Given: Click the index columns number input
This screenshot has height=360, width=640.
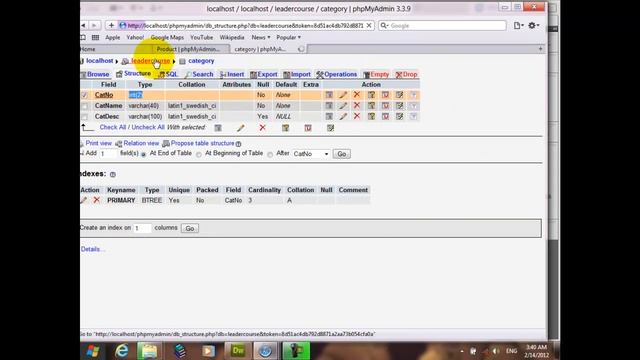Looking at the screenshot, I should (x=142, y=228).
